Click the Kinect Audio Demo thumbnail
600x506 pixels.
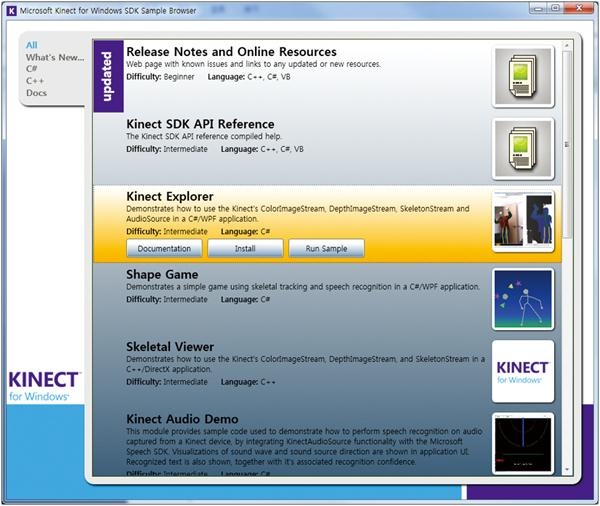[x=522, y=445]
